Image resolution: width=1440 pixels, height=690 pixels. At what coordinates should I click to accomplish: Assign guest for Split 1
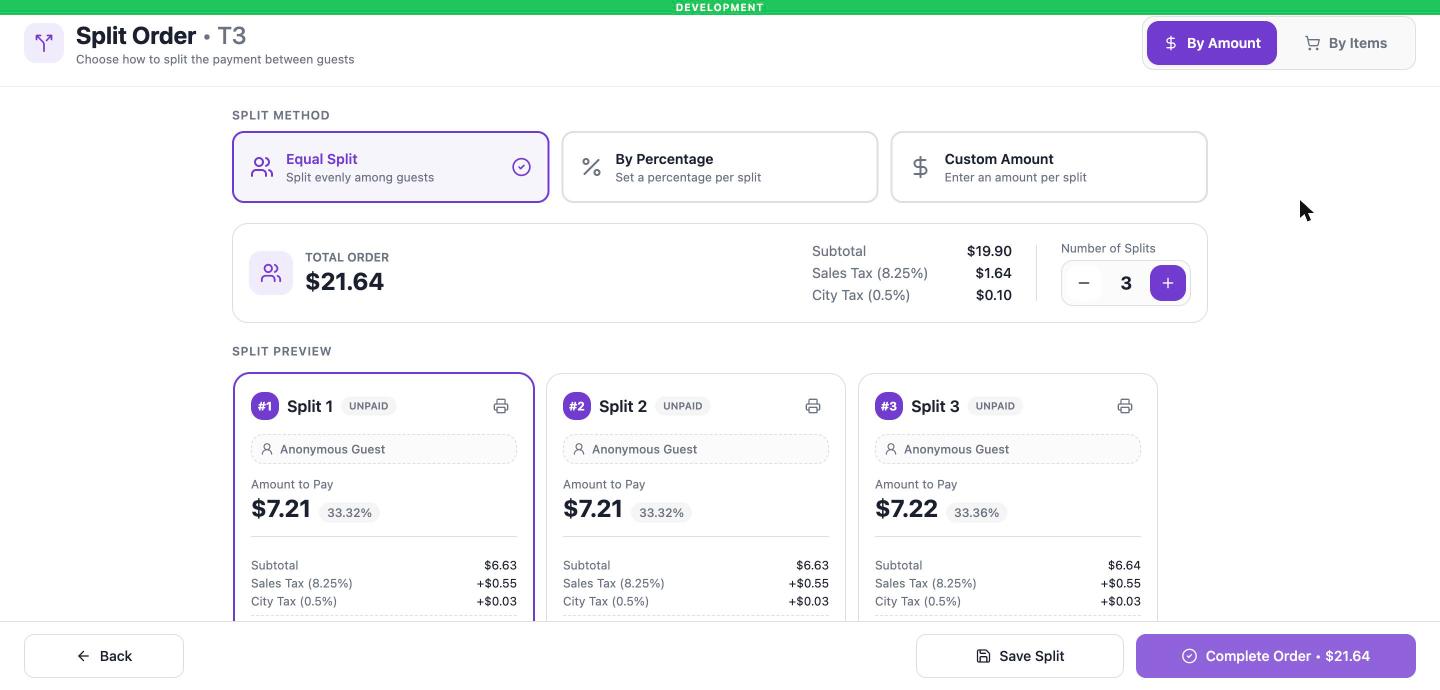click(x=384, y=449)
